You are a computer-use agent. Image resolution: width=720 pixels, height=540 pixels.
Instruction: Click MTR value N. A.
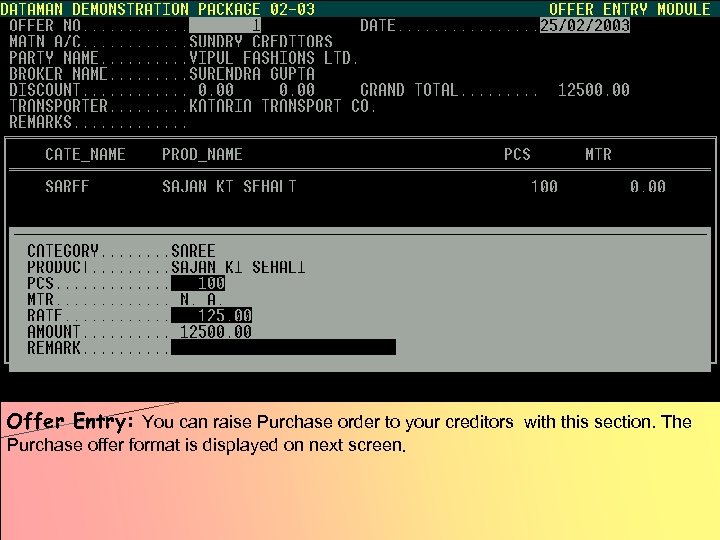pyautogui.click(x=202, y=299)
